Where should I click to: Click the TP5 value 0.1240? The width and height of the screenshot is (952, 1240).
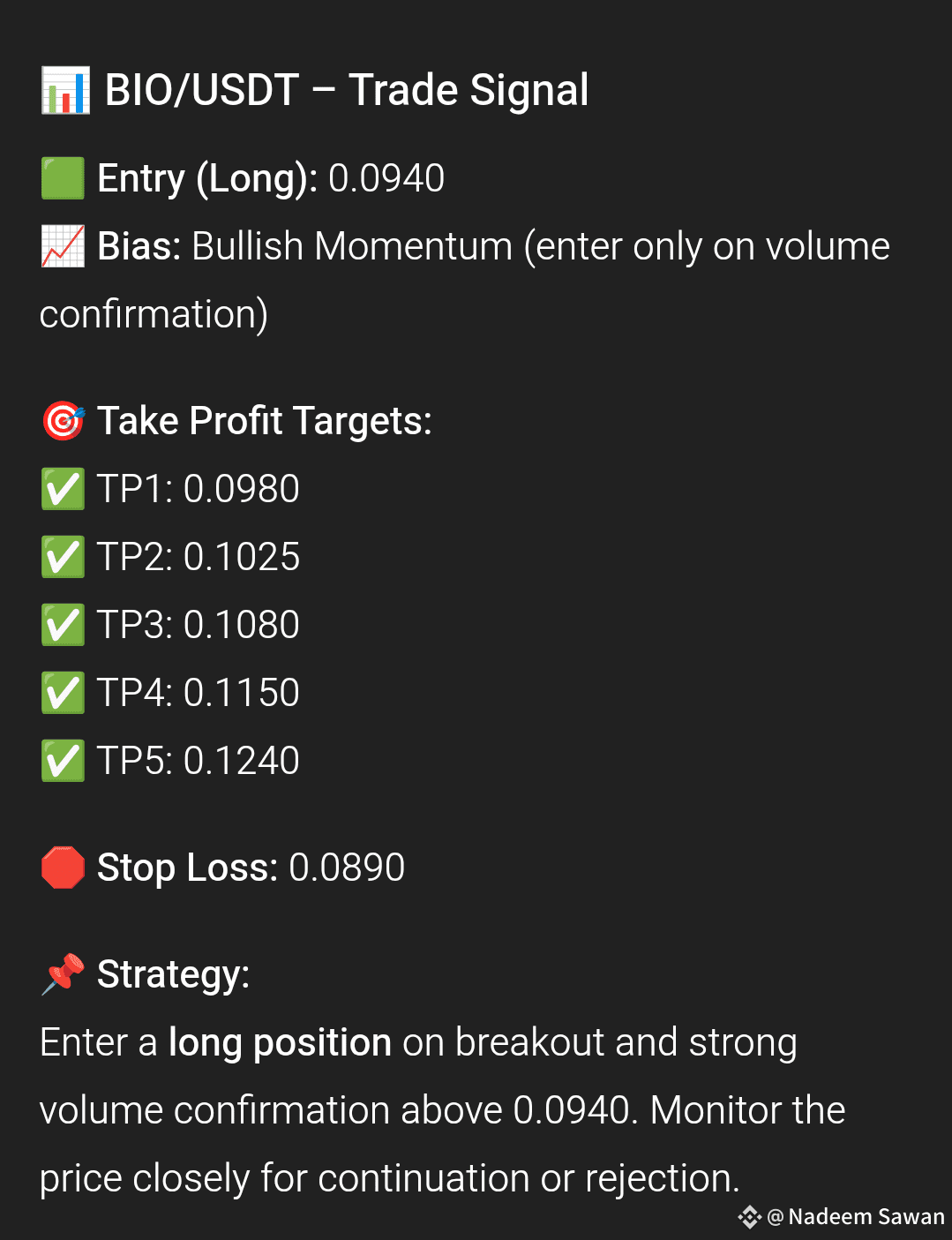point(242,761)
